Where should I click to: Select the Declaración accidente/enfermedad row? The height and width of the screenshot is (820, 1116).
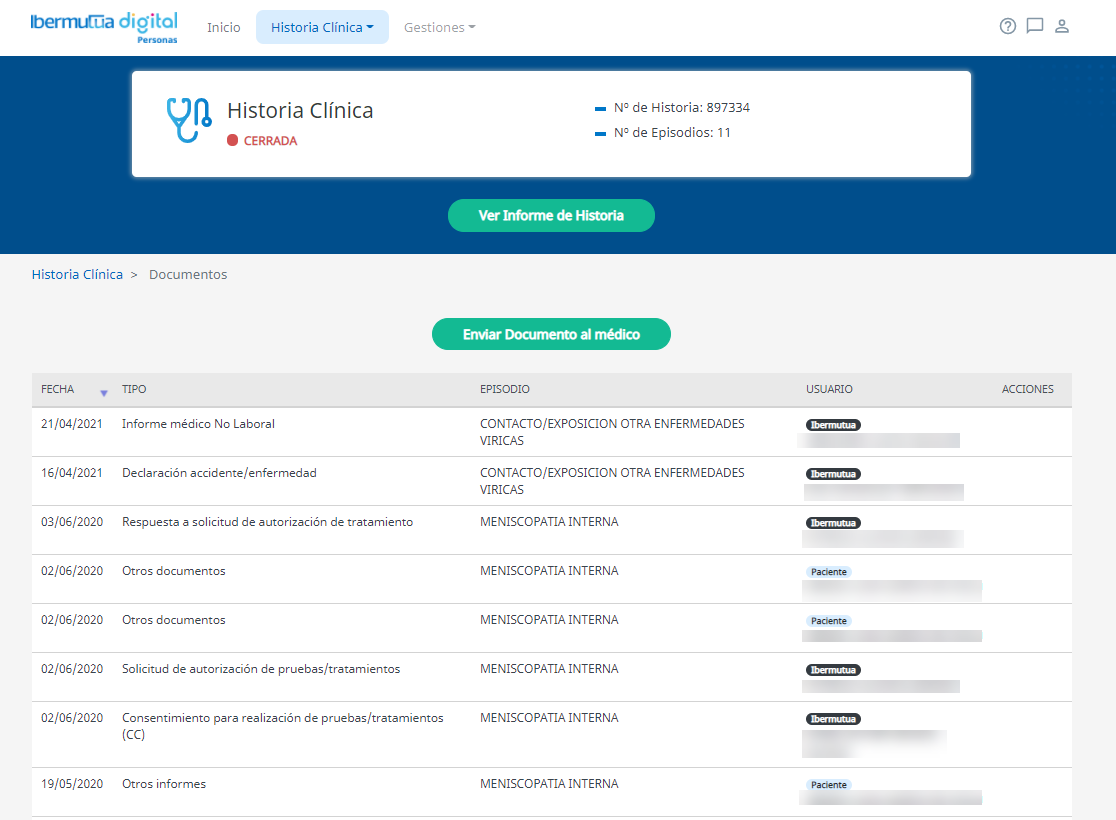point(219,473)
